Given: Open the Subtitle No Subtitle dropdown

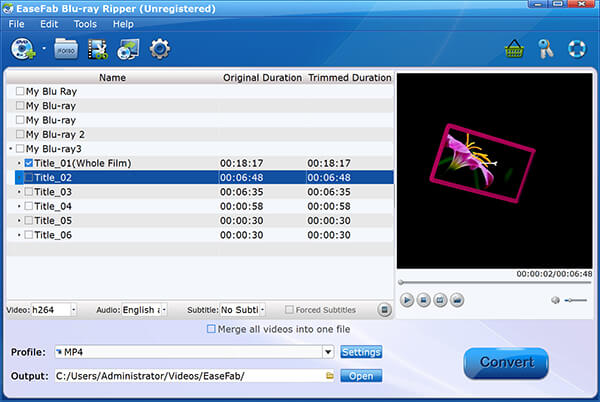Looking at the screenshot, I should [x=262, y=309].
